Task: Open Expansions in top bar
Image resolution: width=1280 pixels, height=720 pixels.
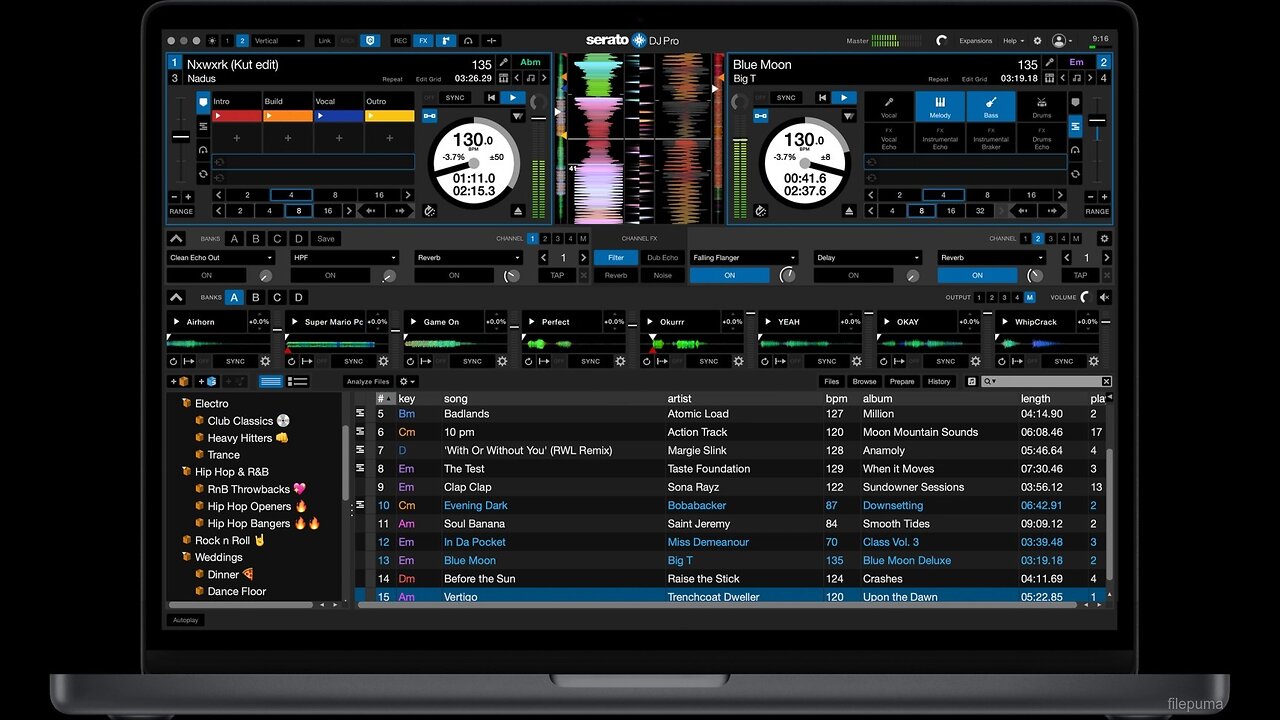Action: [976, 41]
